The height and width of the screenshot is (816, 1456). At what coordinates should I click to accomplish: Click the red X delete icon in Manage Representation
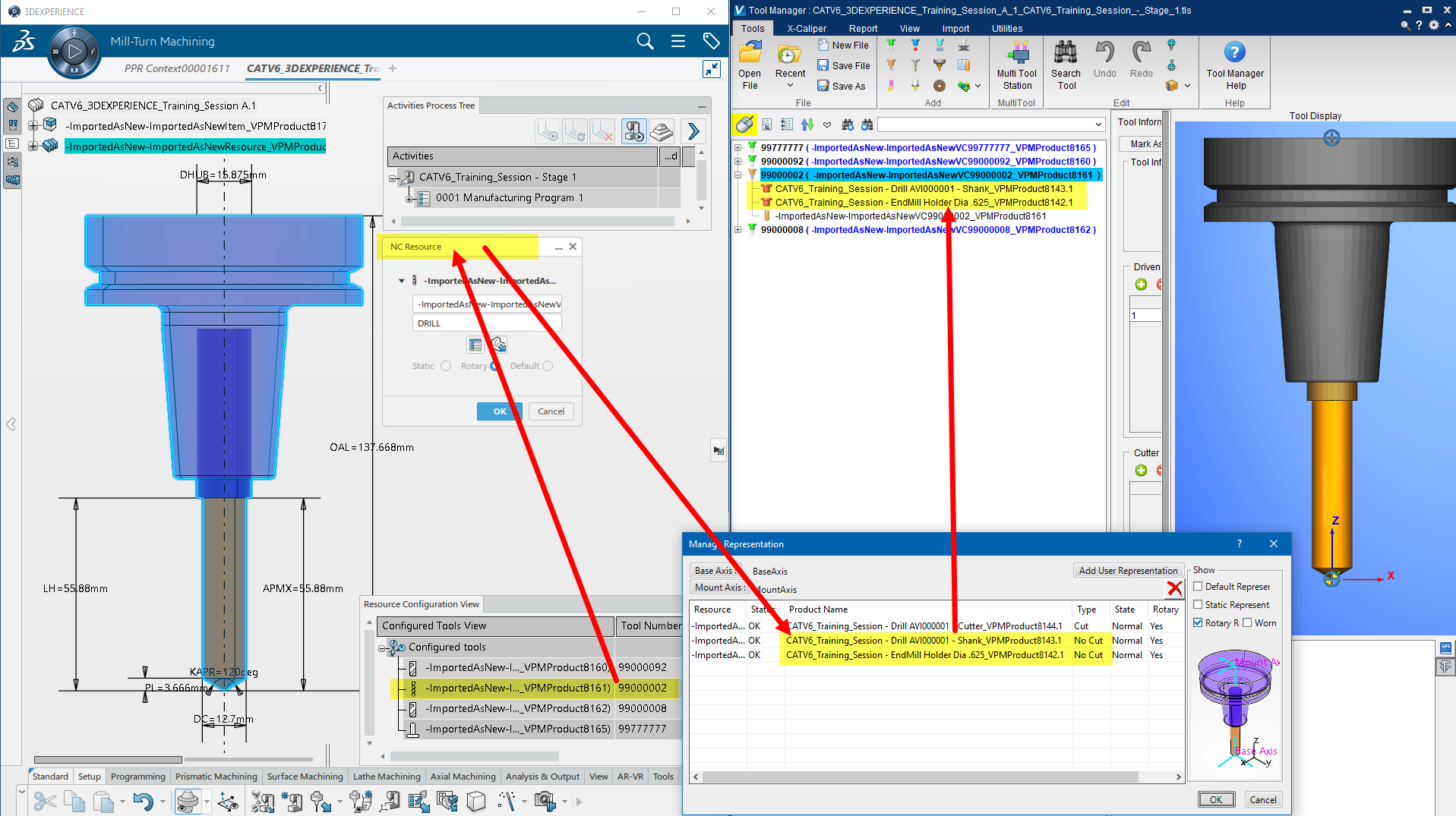1174,588
